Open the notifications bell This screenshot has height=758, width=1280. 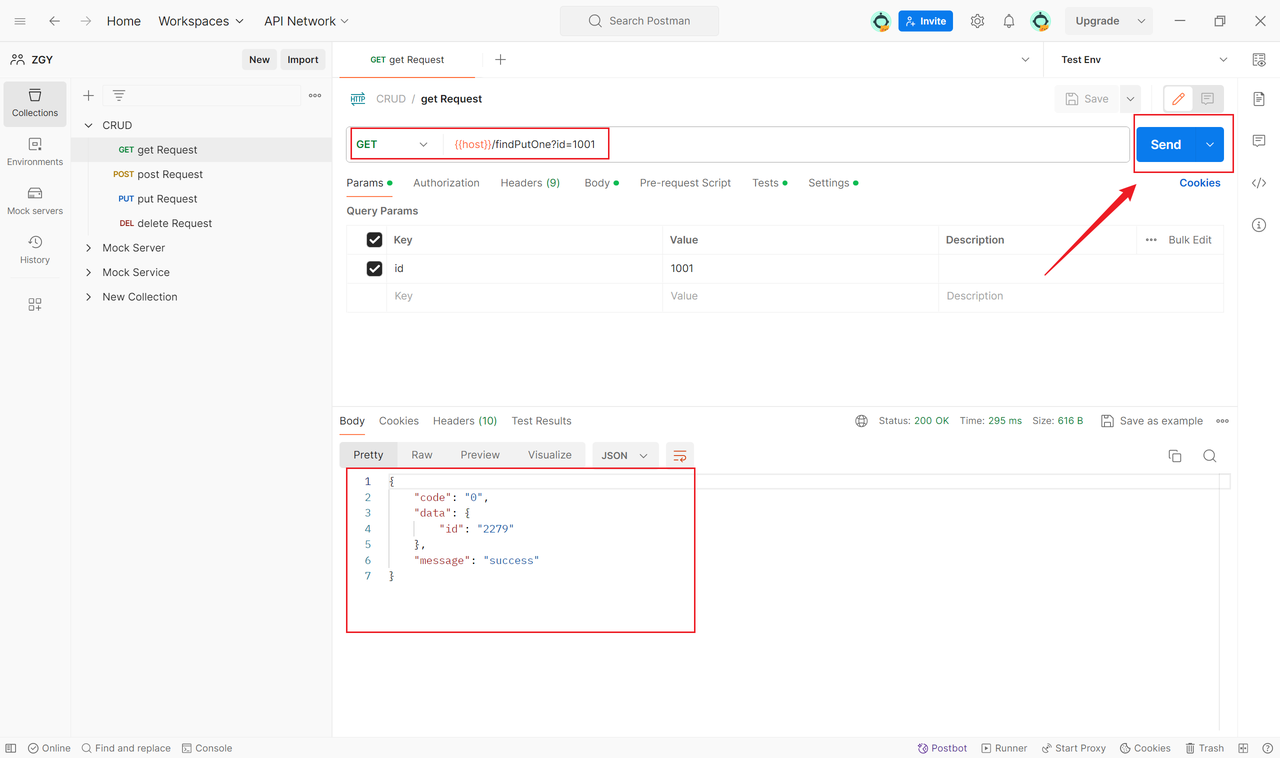[1009, 21]
